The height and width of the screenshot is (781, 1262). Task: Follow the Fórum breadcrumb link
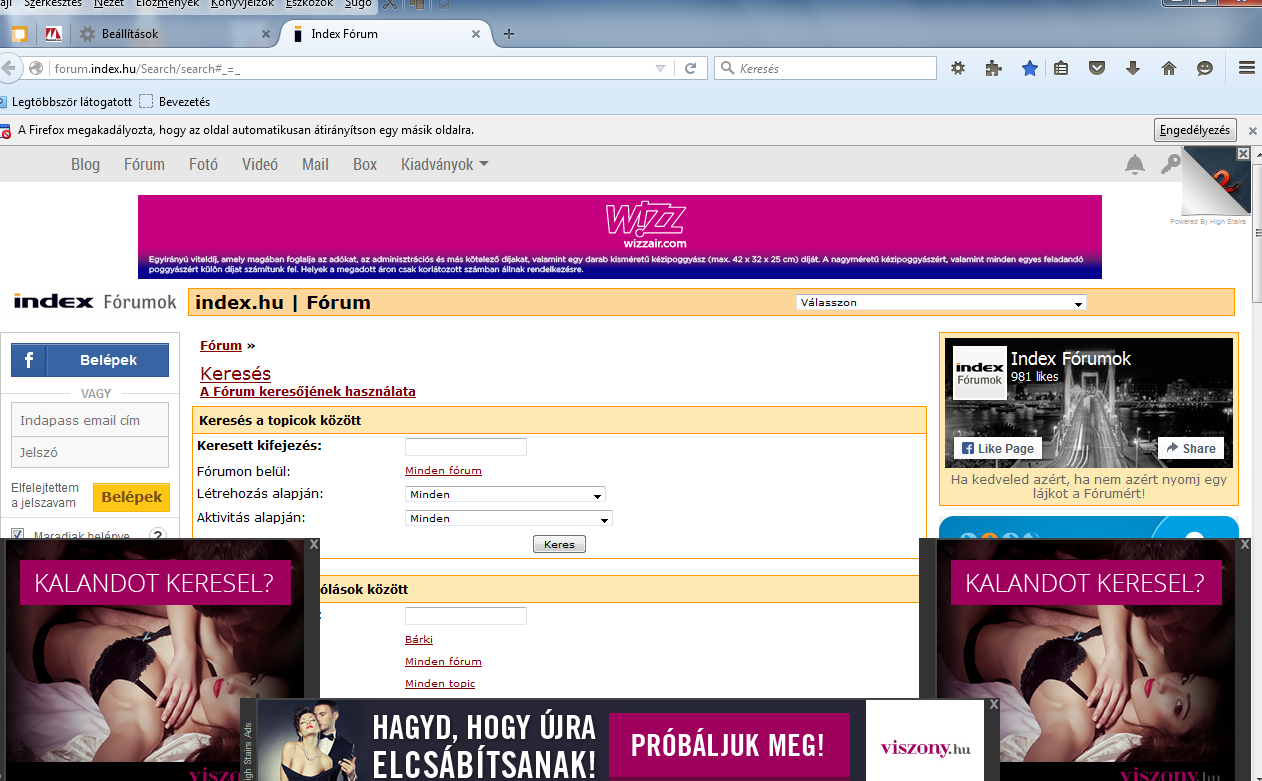[221, 345]
